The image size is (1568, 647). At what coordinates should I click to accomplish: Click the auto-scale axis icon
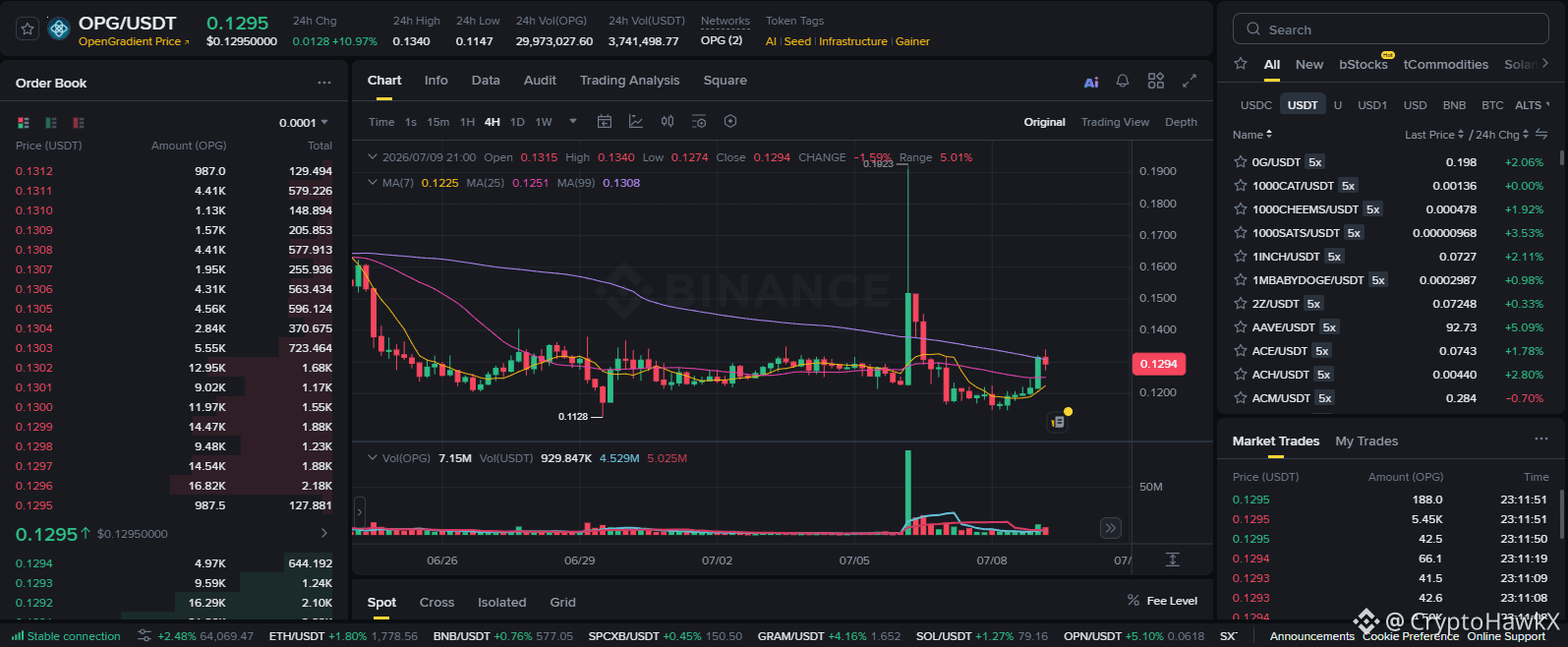point(1172,559)
